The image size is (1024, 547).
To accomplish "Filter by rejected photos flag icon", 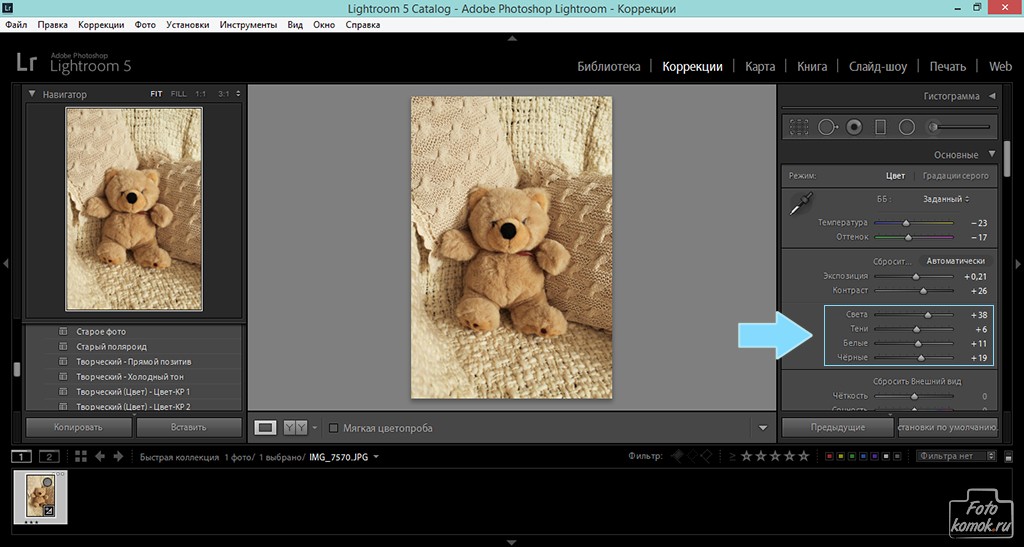I will 707,456.
